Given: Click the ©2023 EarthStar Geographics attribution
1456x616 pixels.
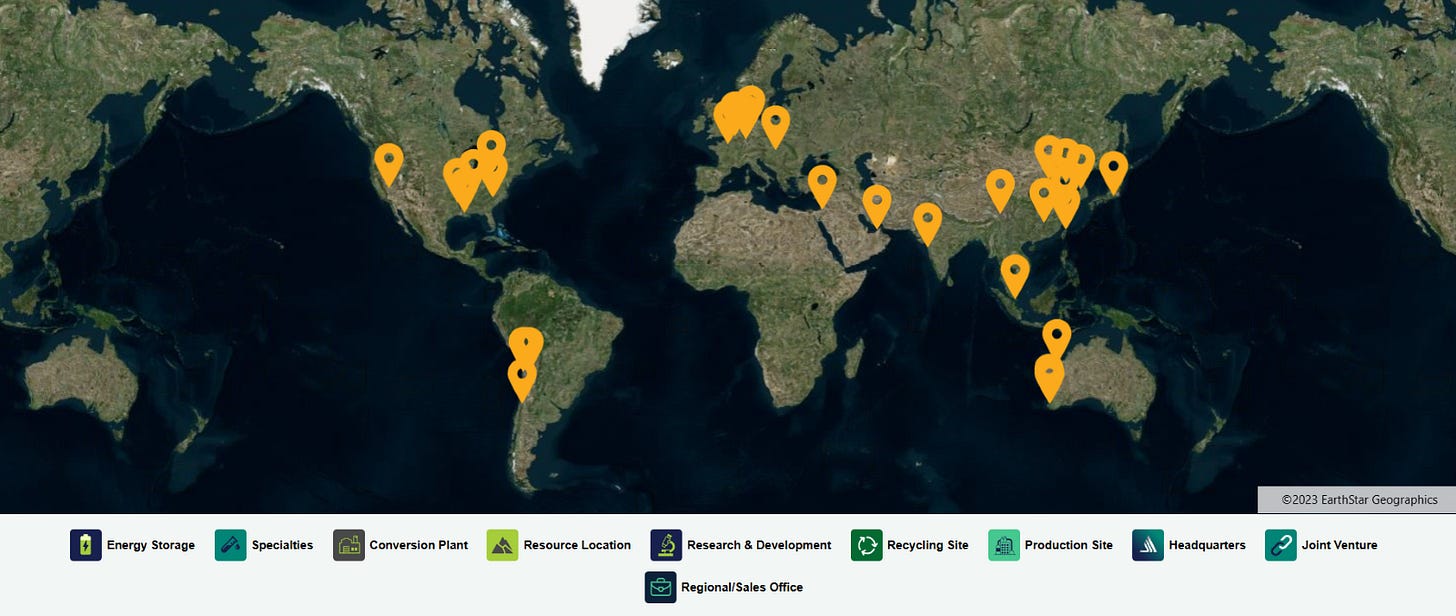Looking at the screenshot, I should 1359,500.
